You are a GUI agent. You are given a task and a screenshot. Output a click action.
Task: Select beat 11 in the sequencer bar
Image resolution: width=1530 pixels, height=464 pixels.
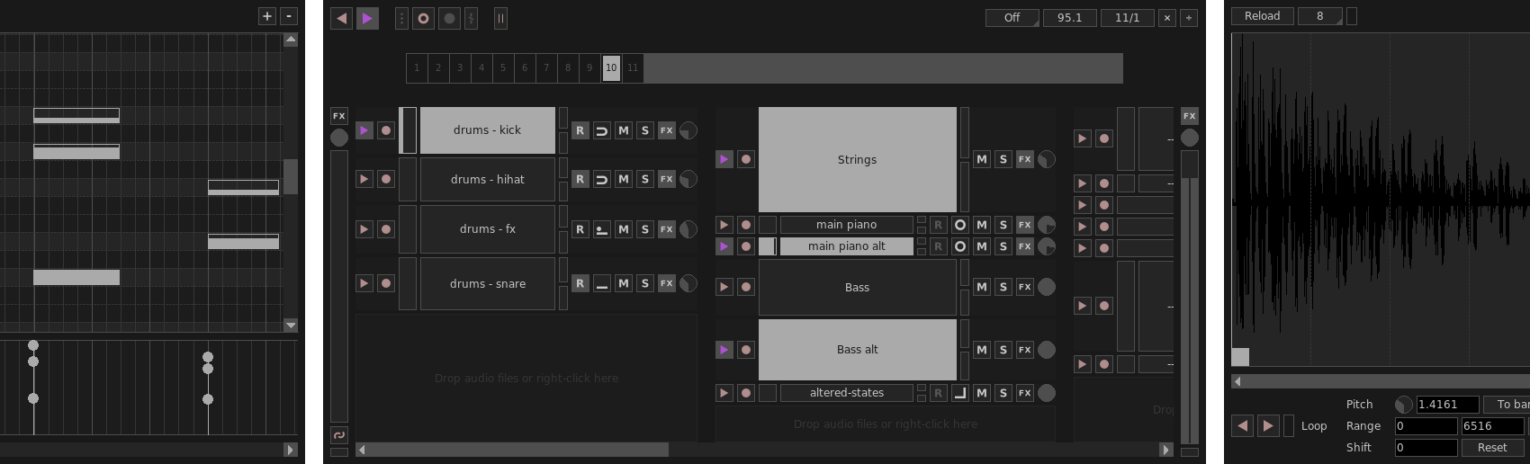tap(632, 68)
